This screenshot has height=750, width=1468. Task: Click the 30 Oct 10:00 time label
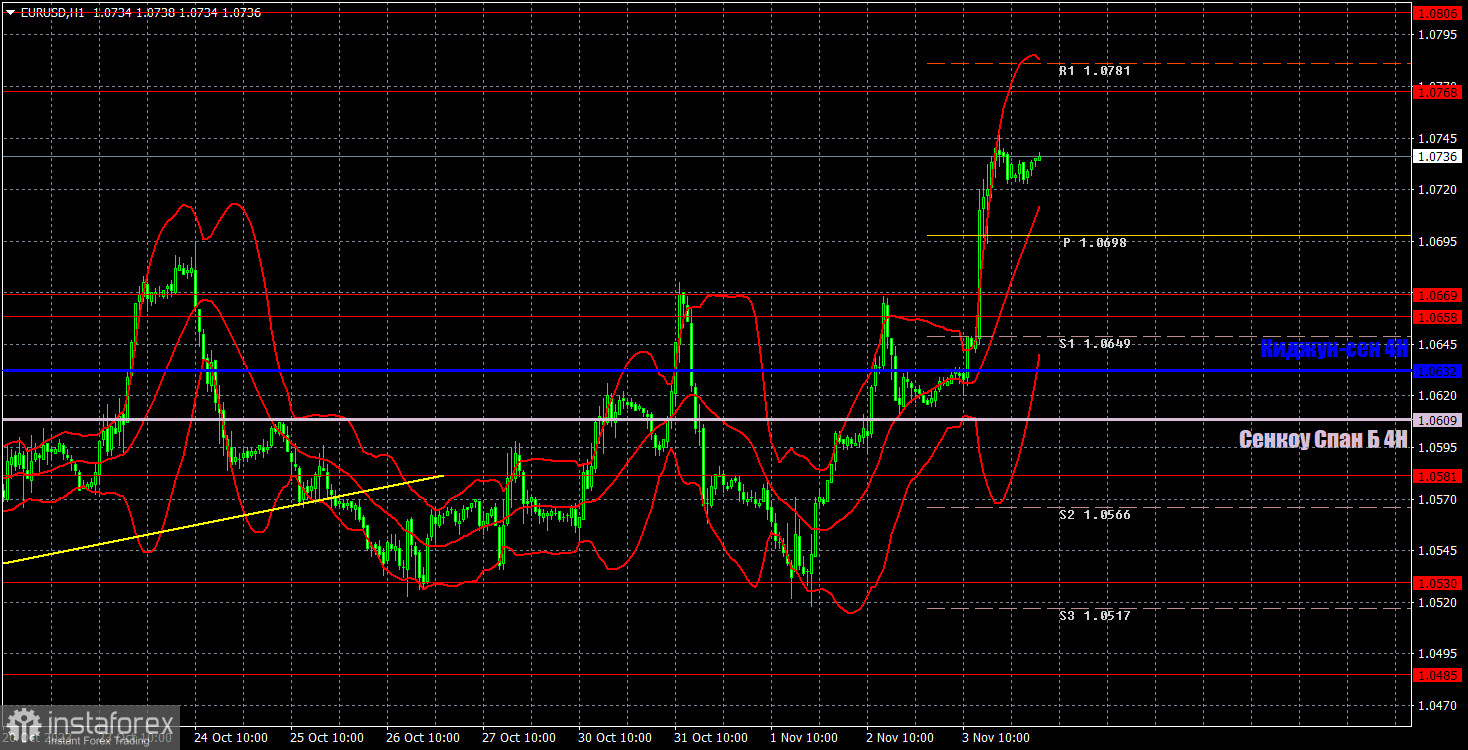coord(615,738)
